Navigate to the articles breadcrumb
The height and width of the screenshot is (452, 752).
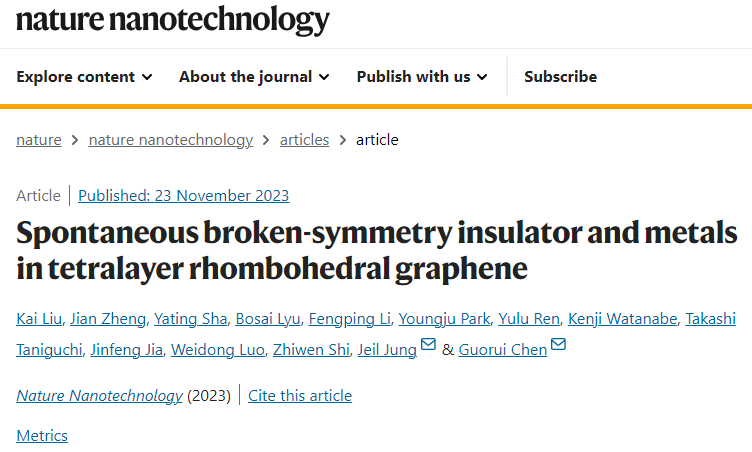pyautogui.click(x=305, y=140)
